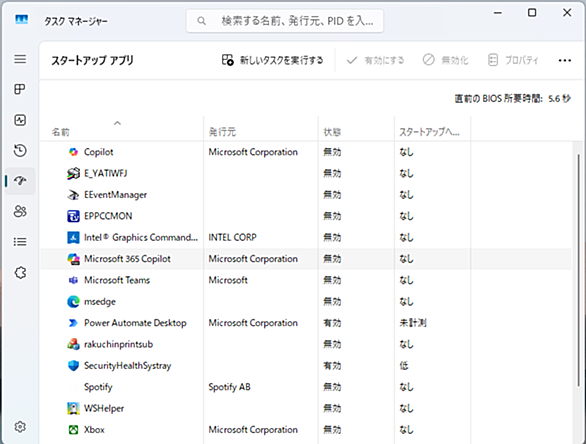The height and width of the screenshot is (444, 586).
Task: Select the EPPCCMON row name
Action: [108, 216]
